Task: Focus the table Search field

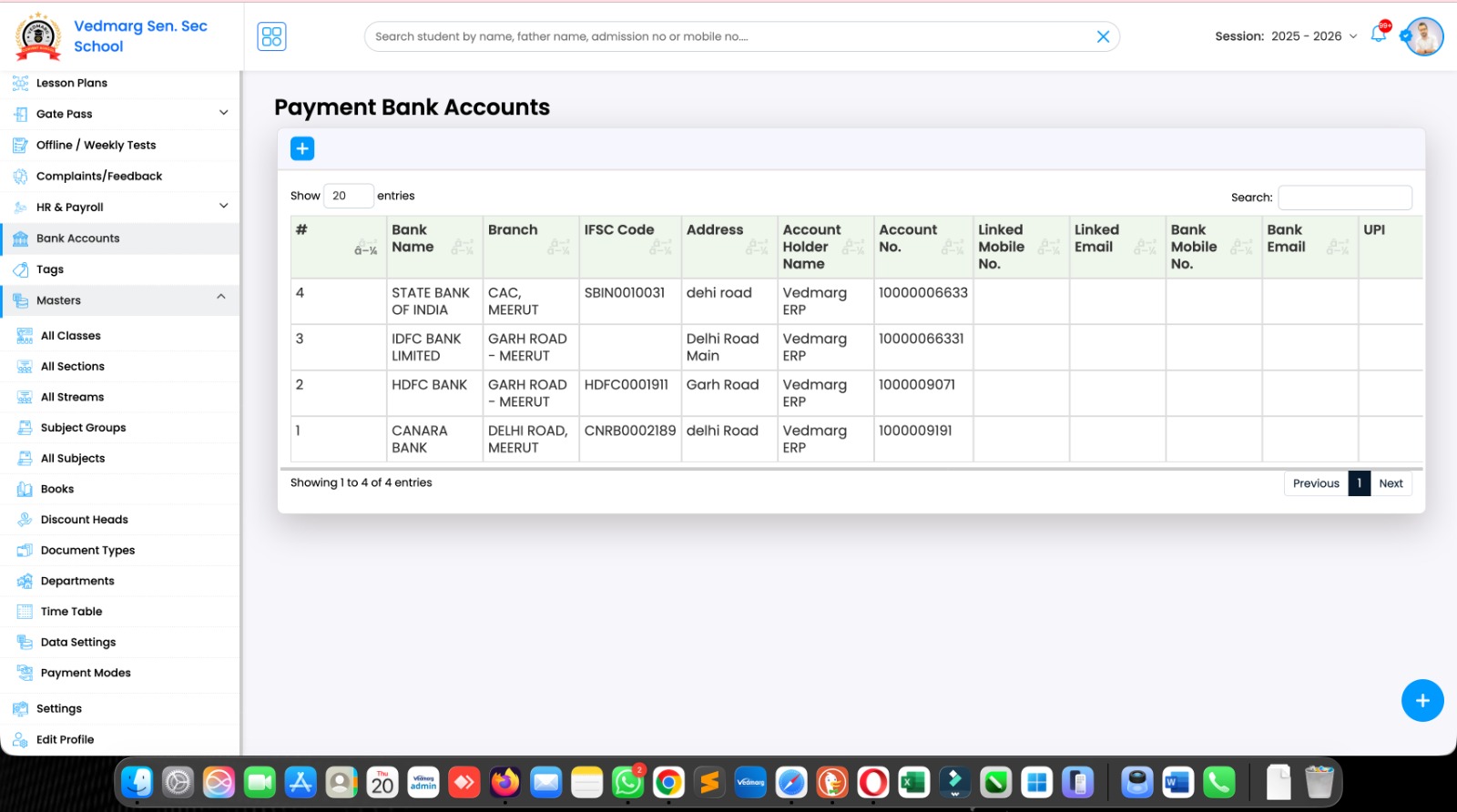Action: point(1344,198)
